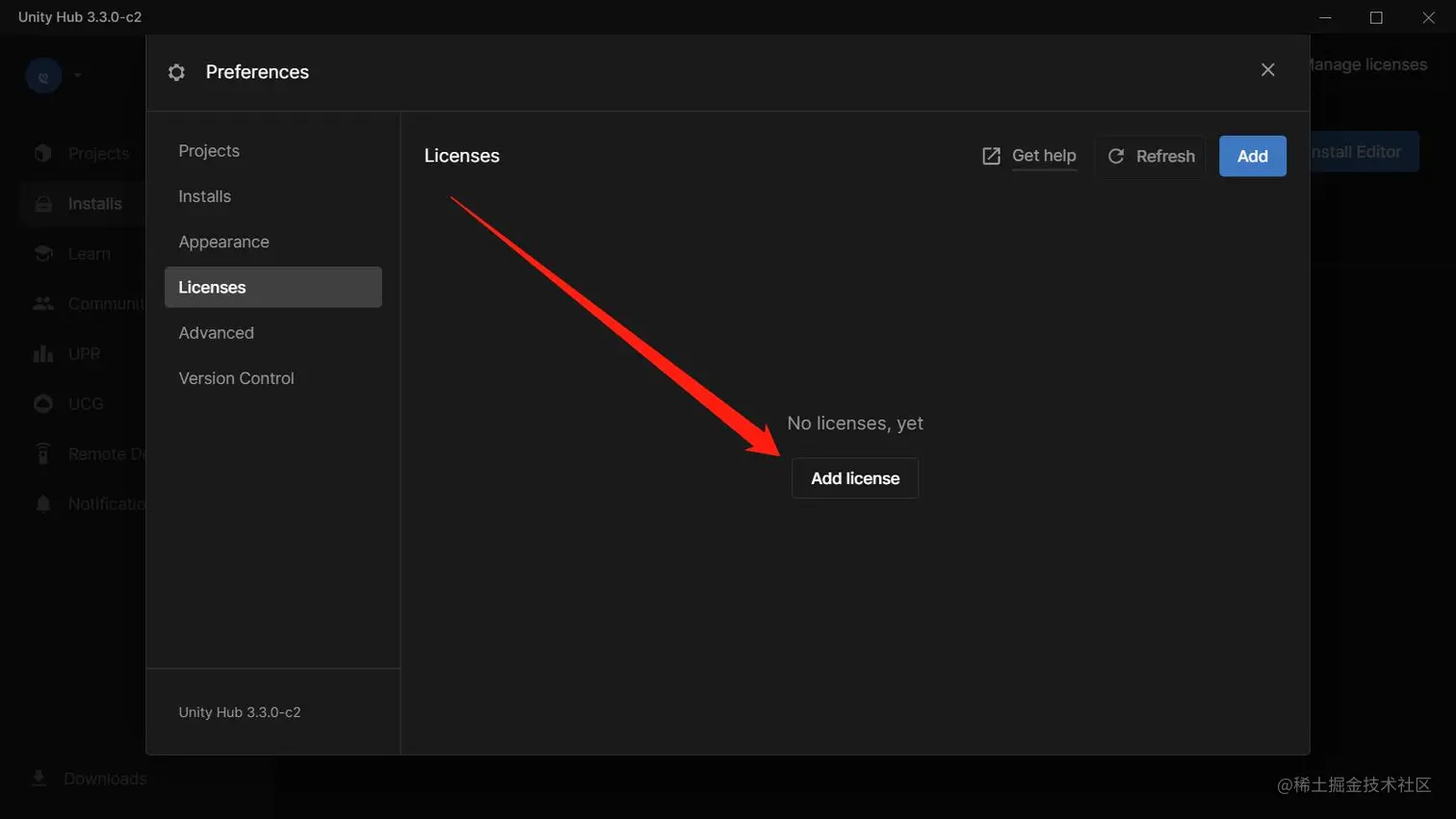Click the Installs icon in Hub sidebar
1456x819 pixels.
pyautogui.click(x=42, y=203)
